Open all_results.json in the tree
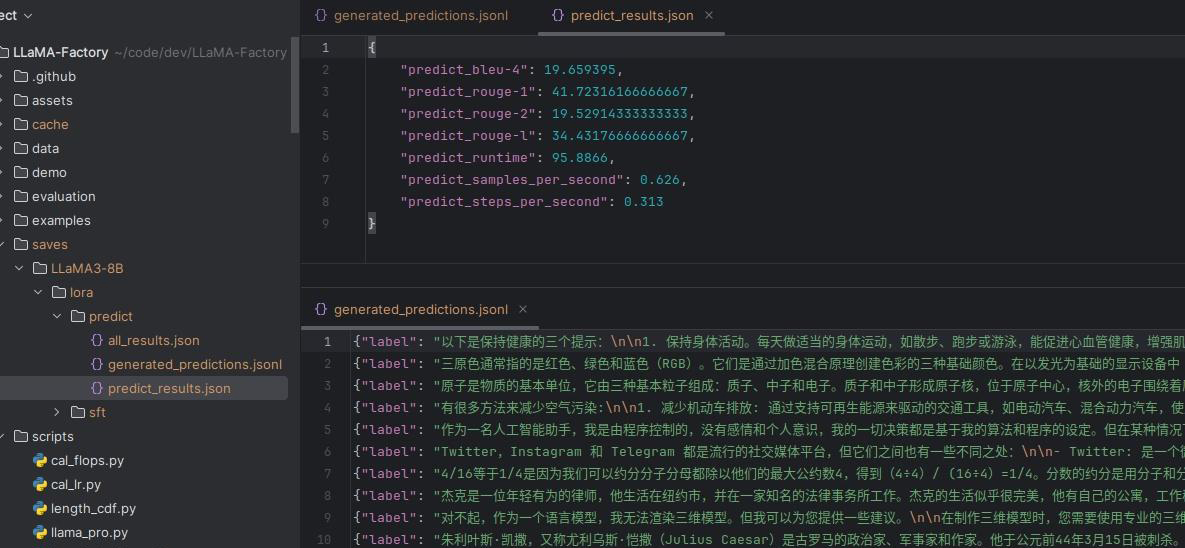This screenshot has height=548, width=1185. [153, 341]
